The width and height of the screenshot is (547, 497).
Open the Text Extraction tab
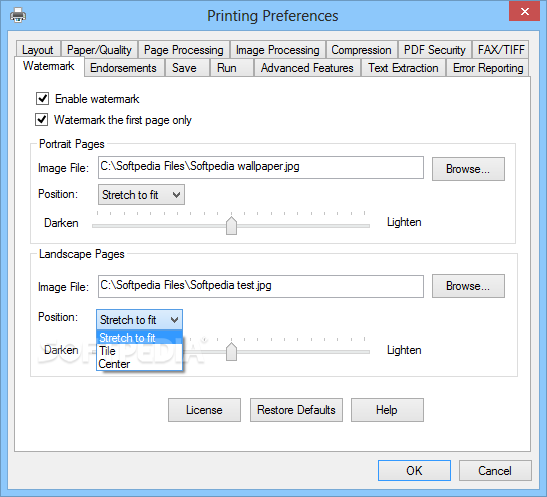403,68
